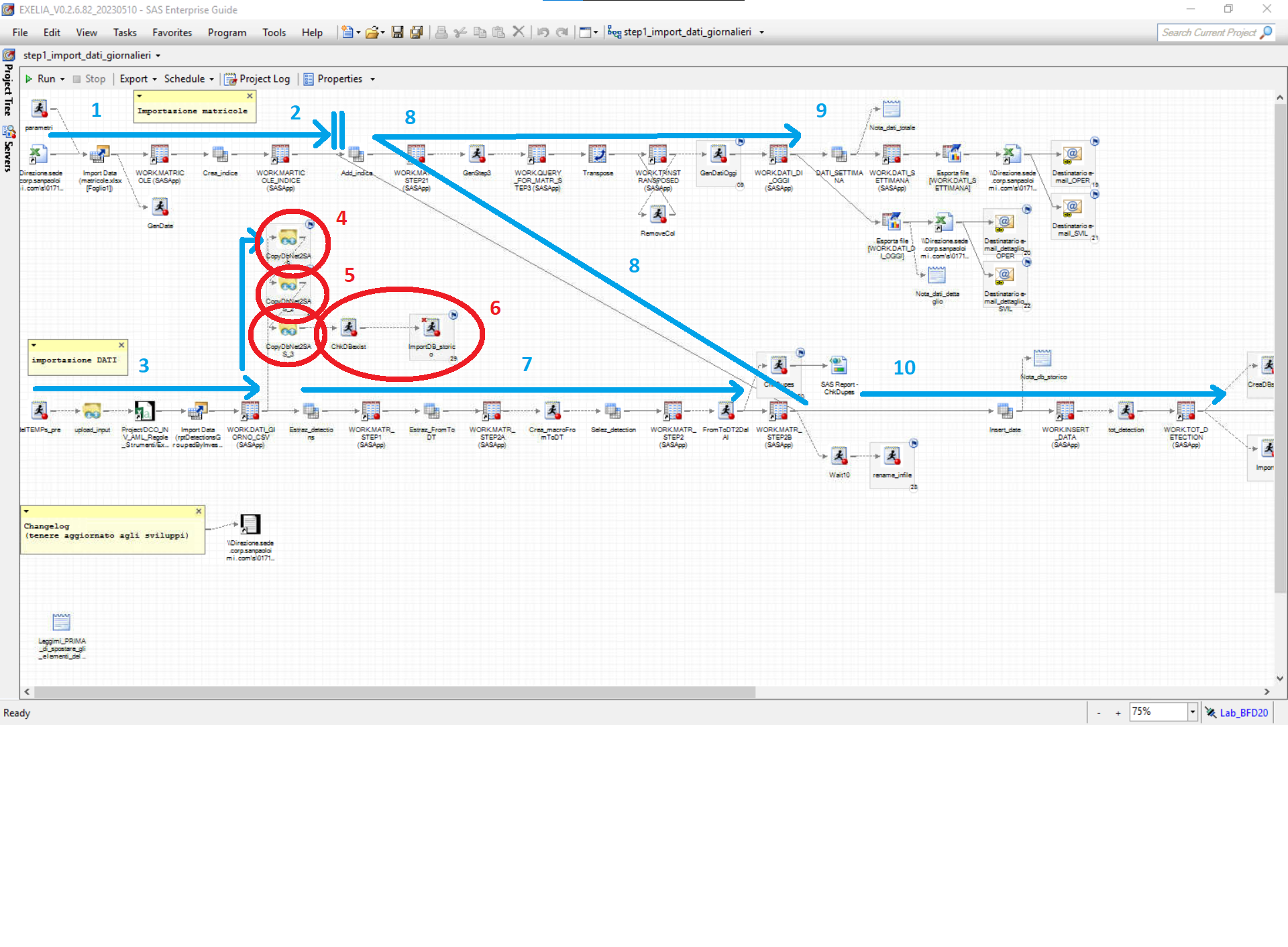The width and height of the screenshot is (1288, 947).
Task: Select the Nota_dati_totale note icon
Action: click(892, 109)
